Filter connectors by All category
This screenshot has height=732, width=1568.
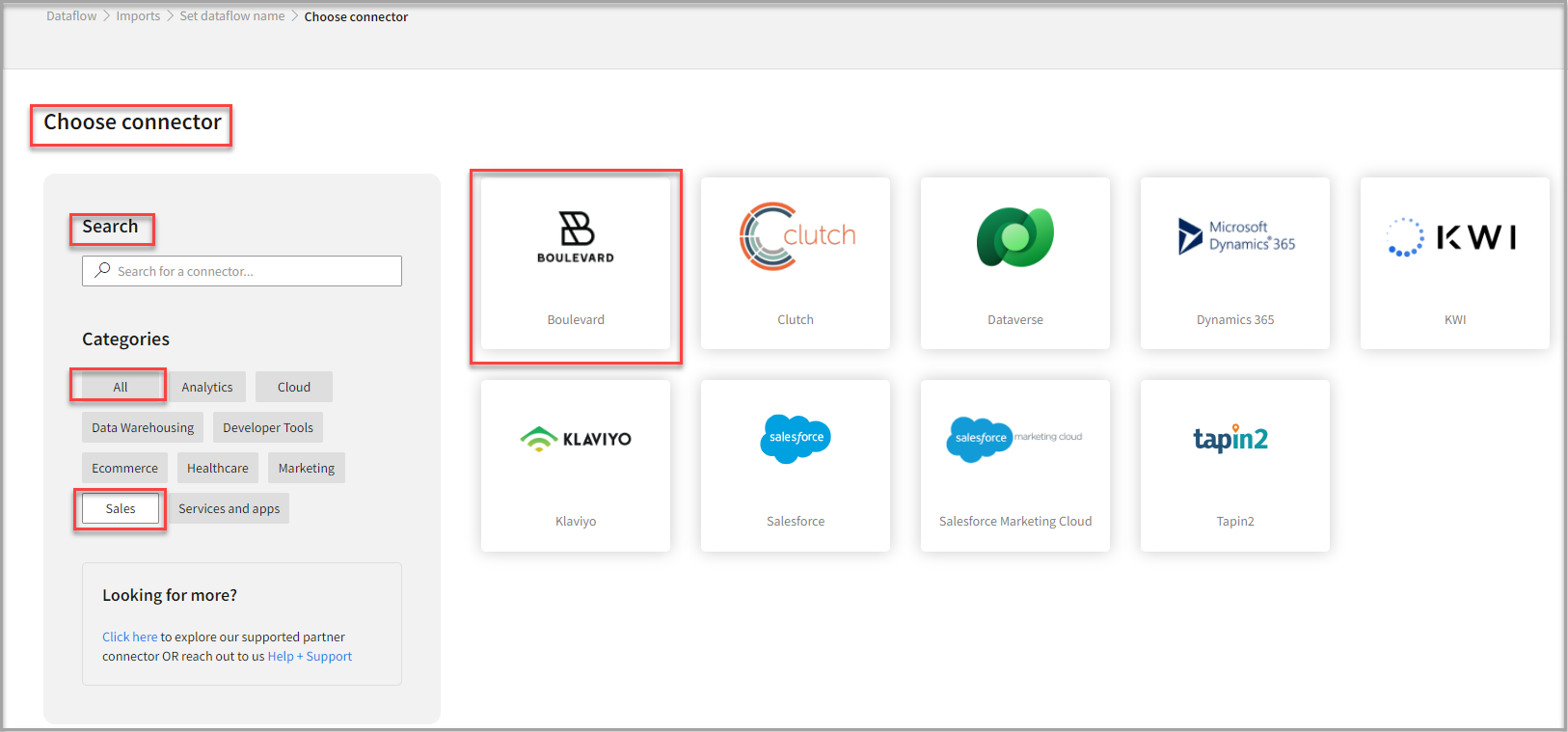pos(120,387)
